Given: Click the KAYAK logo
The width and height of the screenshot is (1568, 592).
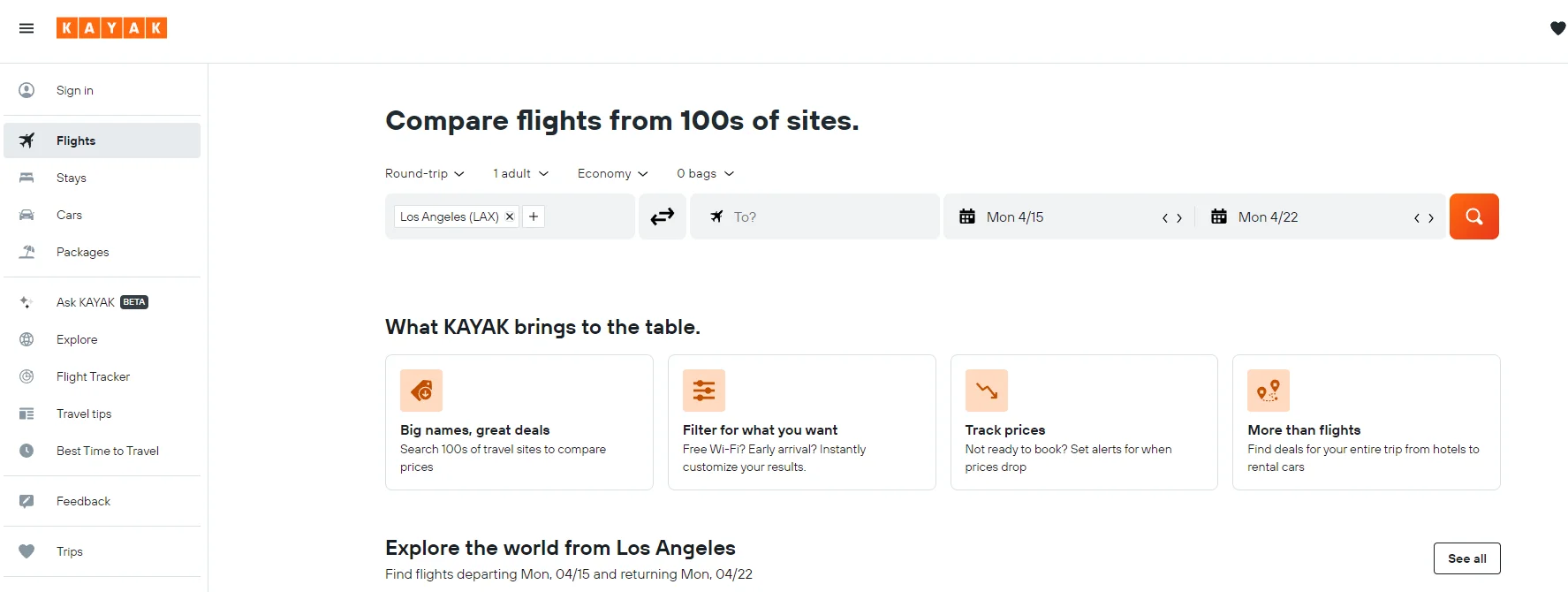Looking at the screenshot, I should click(111, 28).
